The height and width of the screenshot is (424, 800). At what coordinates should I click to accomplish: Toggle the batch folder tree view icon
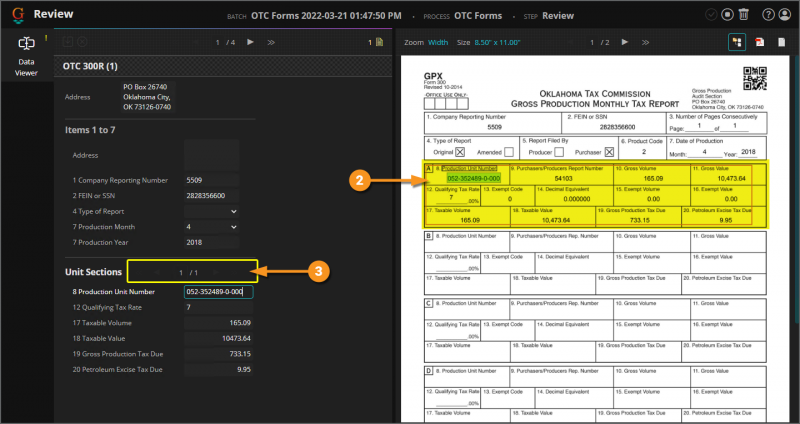(736, 42)
